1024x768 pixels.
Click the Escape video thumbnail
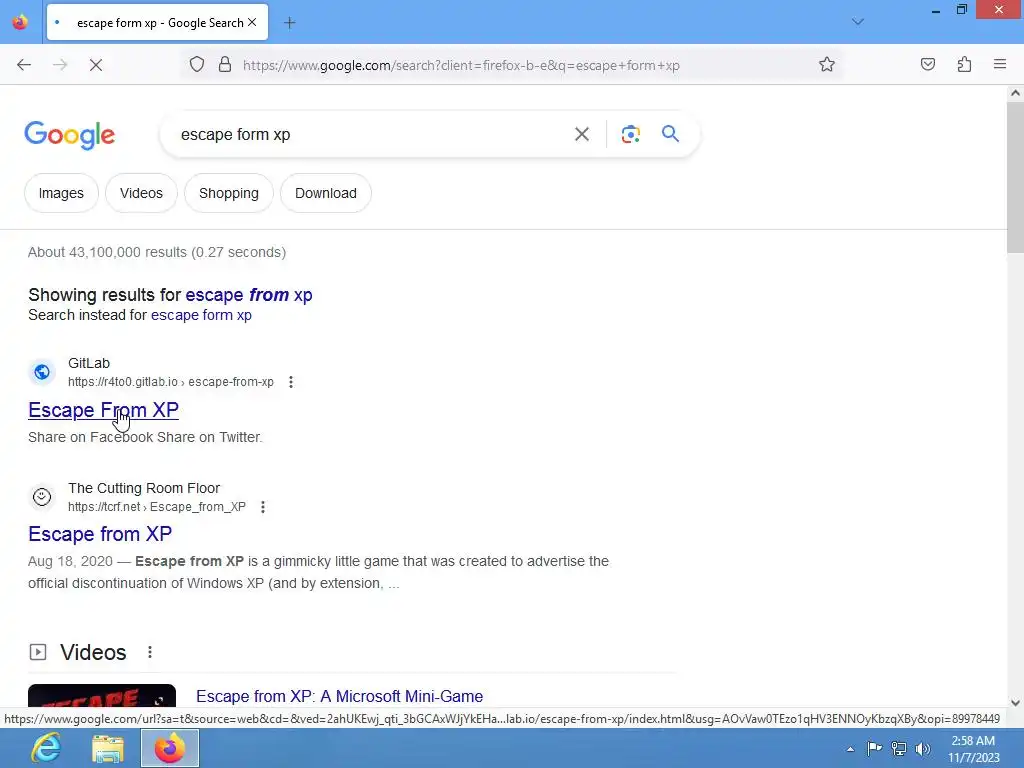(102, 697)
